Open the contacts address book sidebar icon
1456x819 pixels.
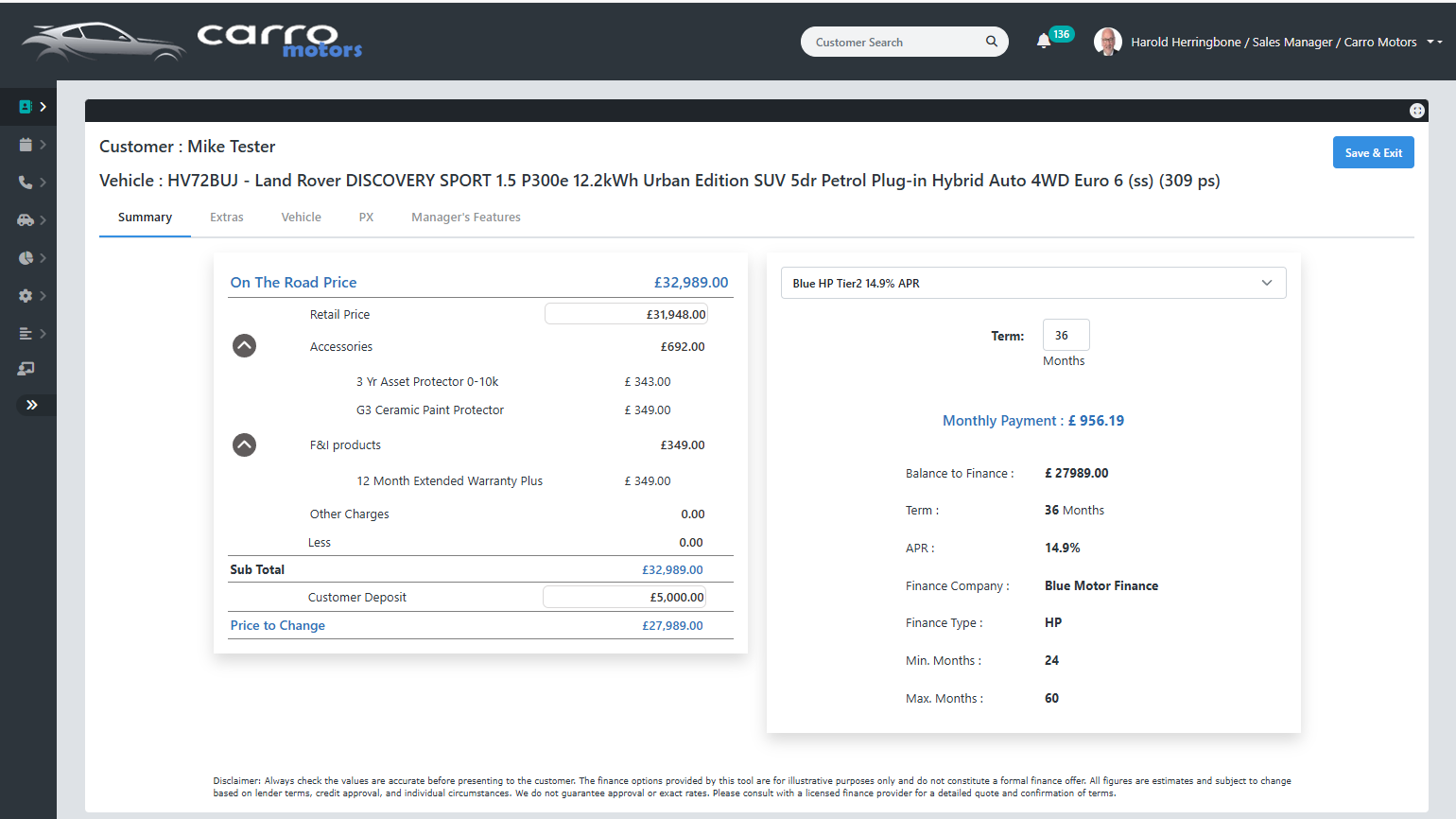26,107
